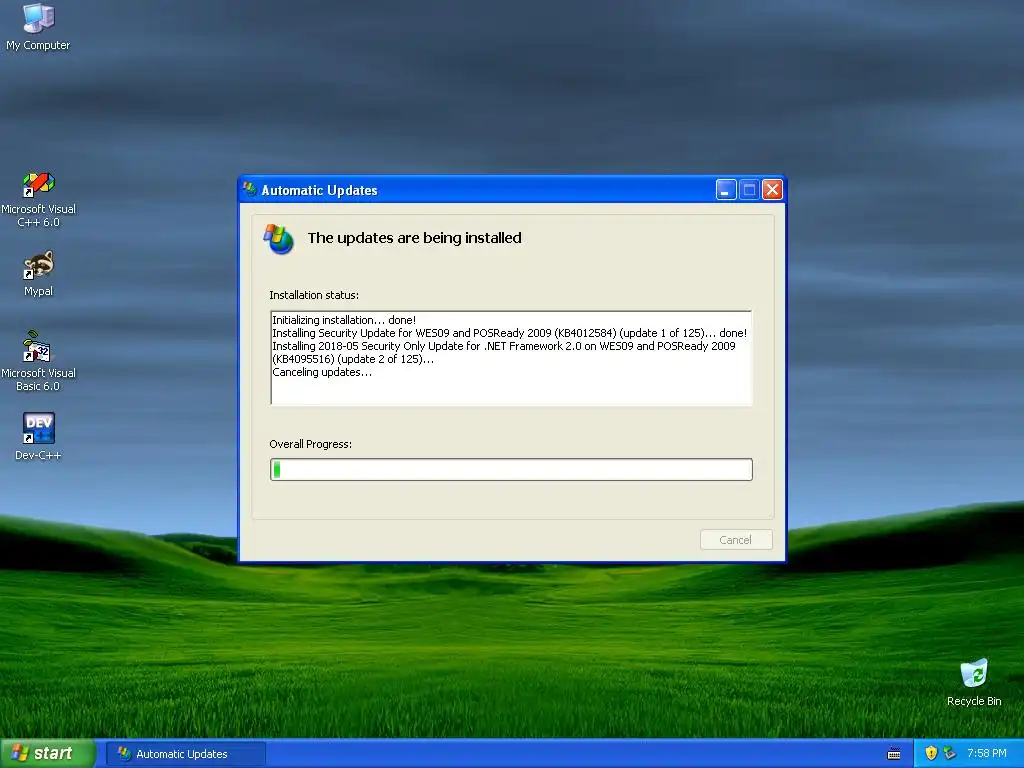Viewport: 1024px width, 768px height.
Task: Click the Automatic Updates tray icon
Action: pos(950,753)
